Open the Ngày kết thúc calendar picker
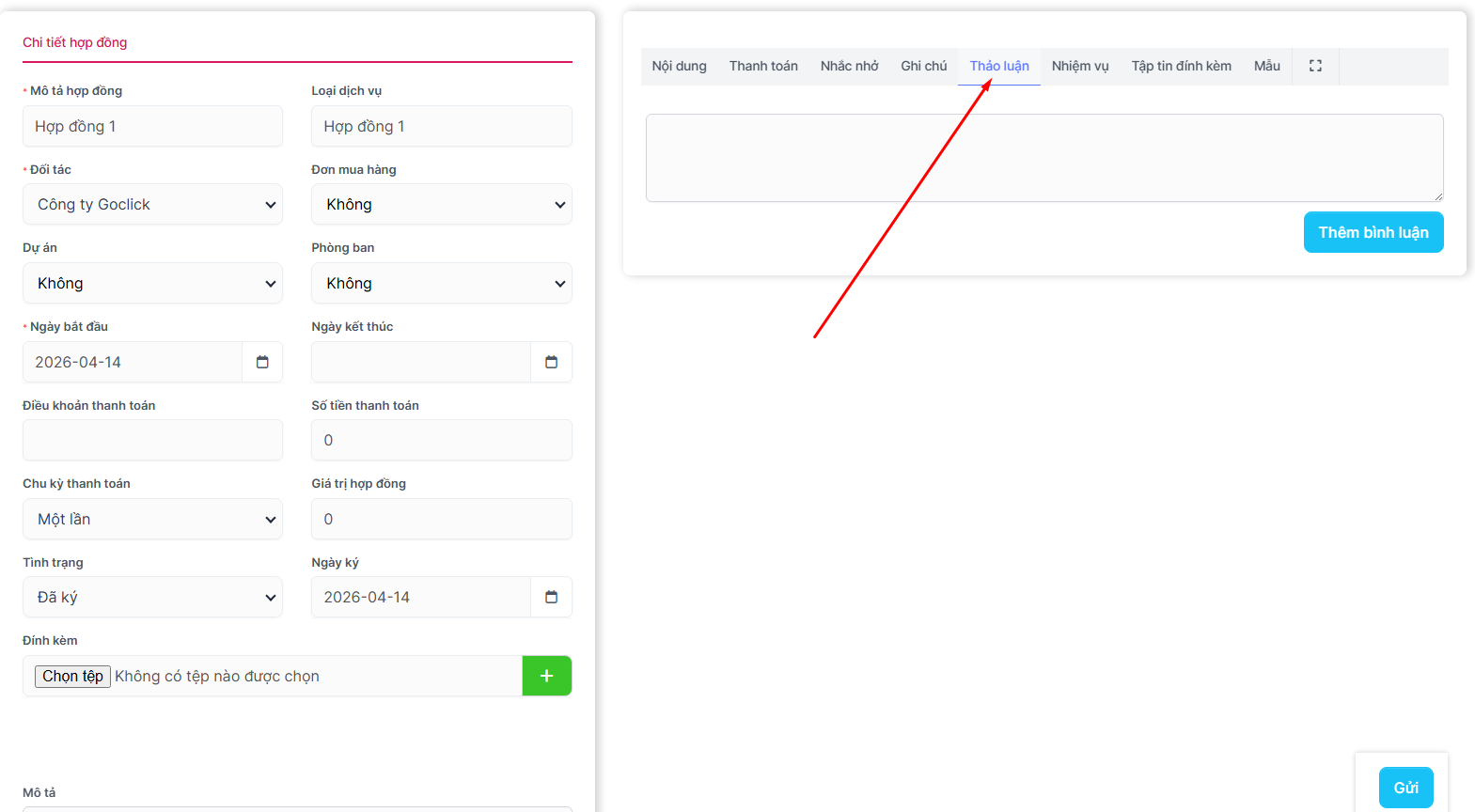 coord(551,362)
